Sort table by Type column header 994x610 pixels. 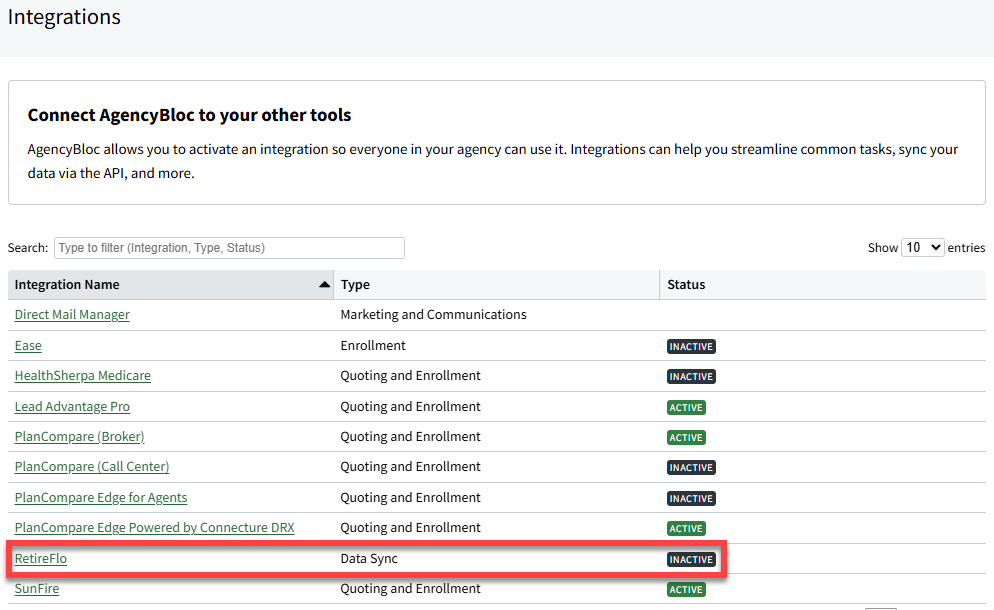496,285
